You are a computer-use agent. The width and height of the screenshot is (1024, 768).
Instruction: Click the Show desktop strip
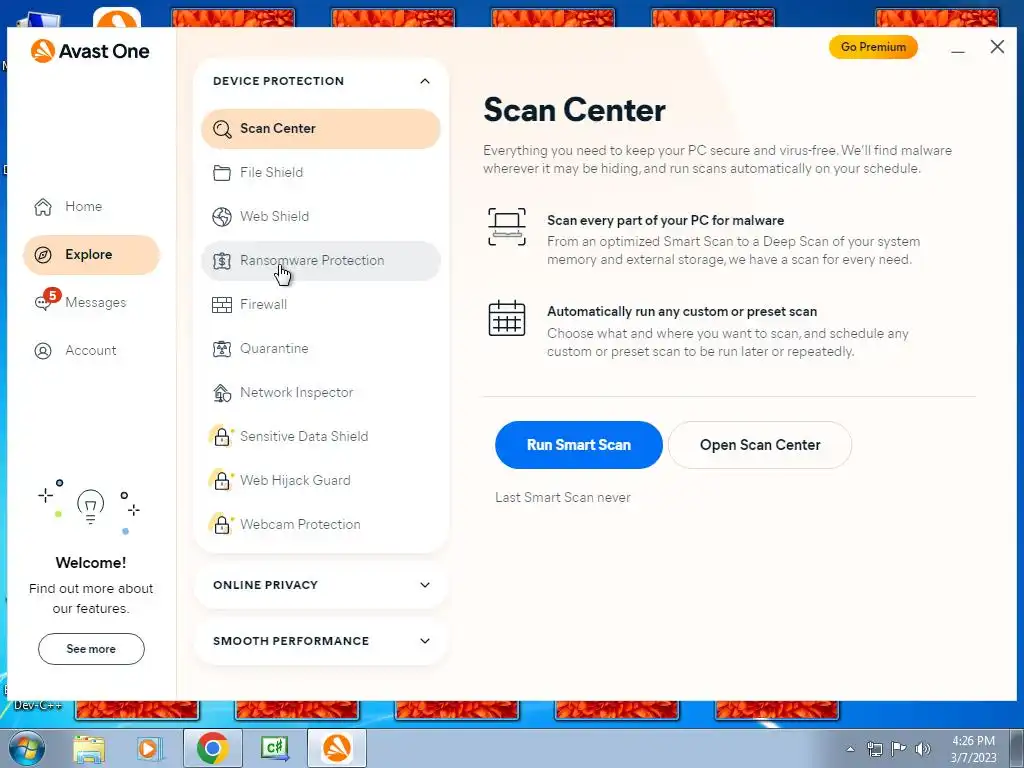pos(1019,748)
